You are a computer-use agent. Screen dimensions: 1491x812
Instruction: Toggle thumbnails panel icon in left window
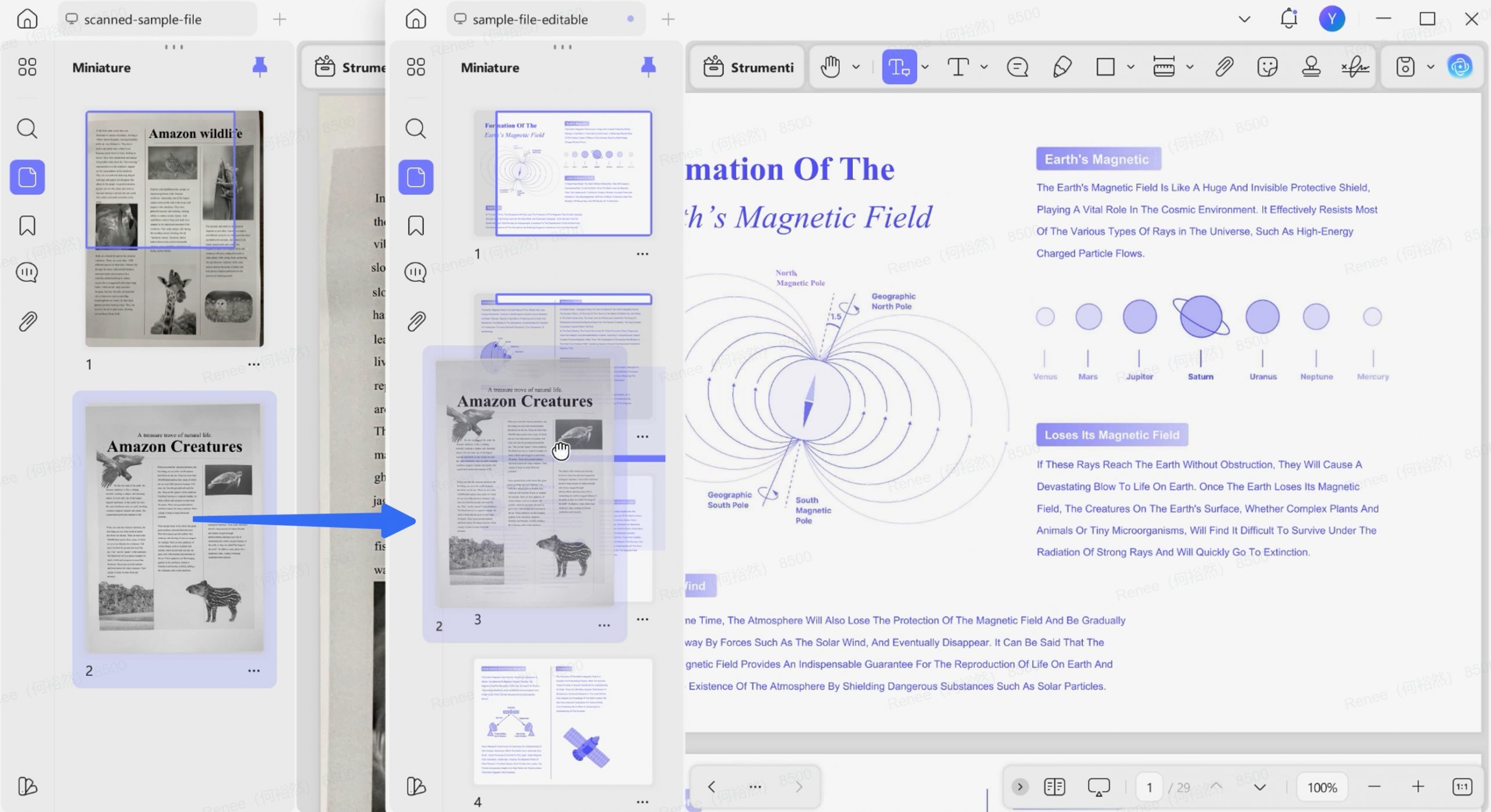pyautogui.click(x=27, y=177)
